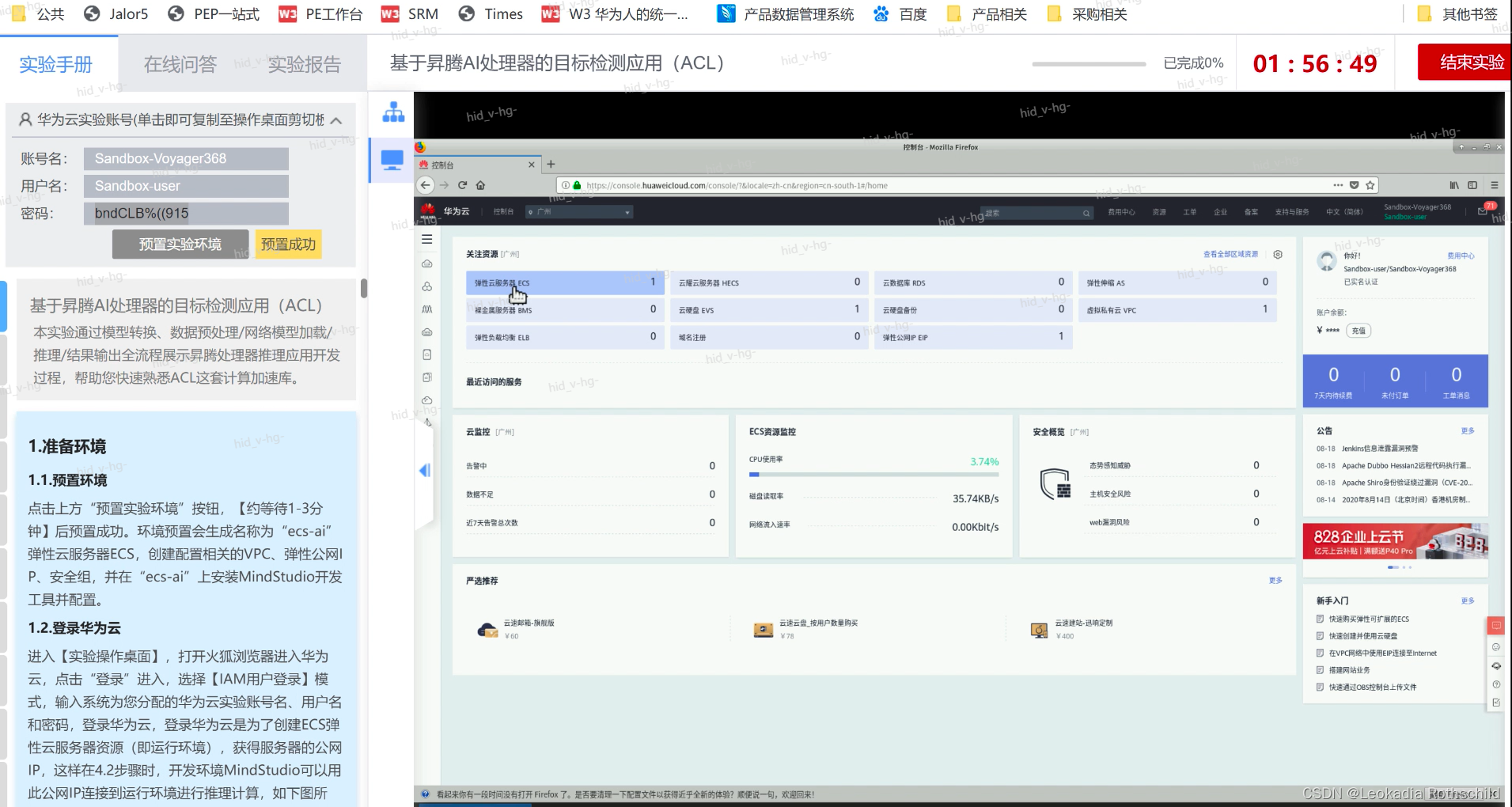Viewport: 1512px width, 807px height.
Task: Open a new Firefox tab with plus
Action: click(x=551, y=165)
